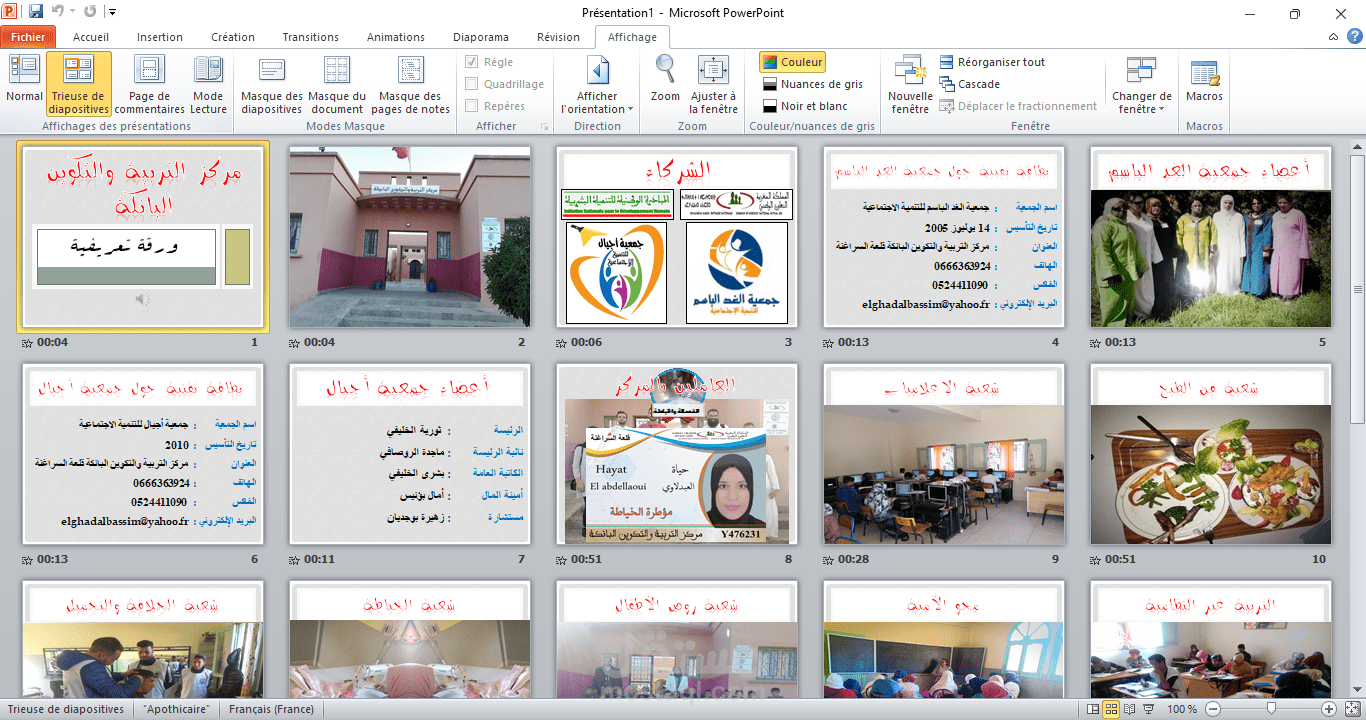Screen dimensions: 1366x720
Task: Open the Diaporama tab
Action: [481, 37]
